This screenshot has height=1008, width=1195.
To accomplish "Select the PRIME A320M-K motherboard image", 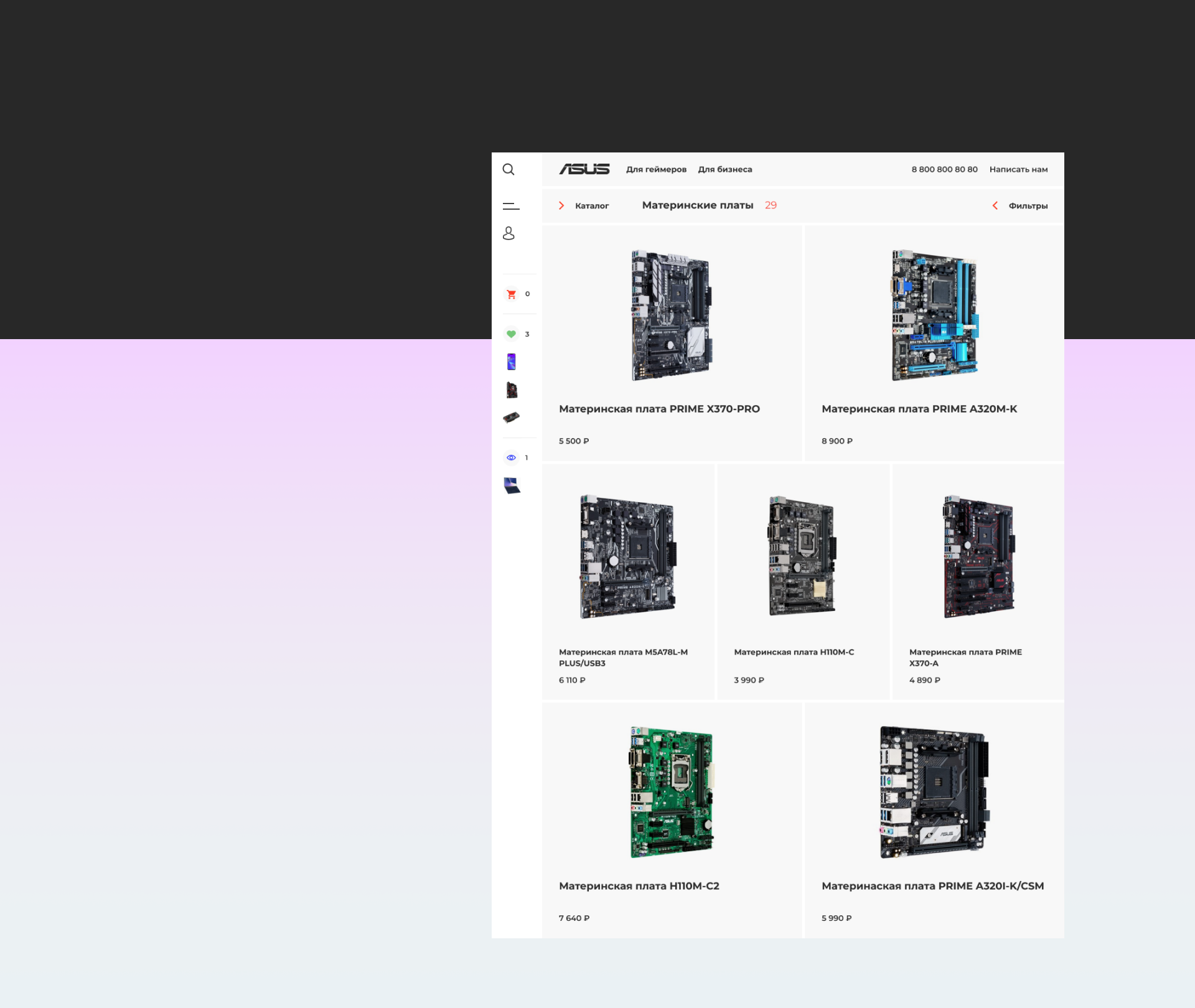I will coord(934,315).
